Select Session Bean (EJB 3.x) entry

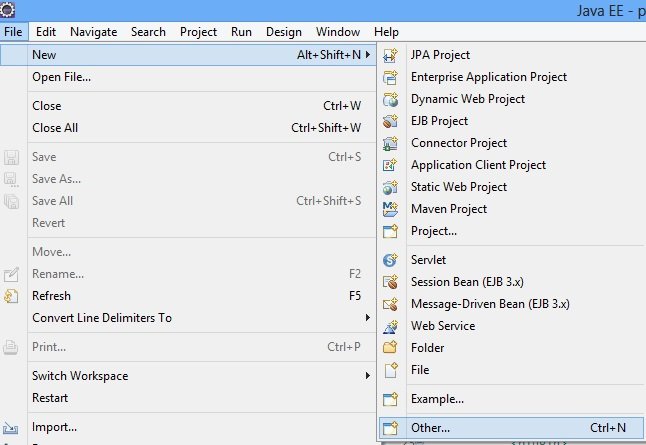[x=511, y=282]
